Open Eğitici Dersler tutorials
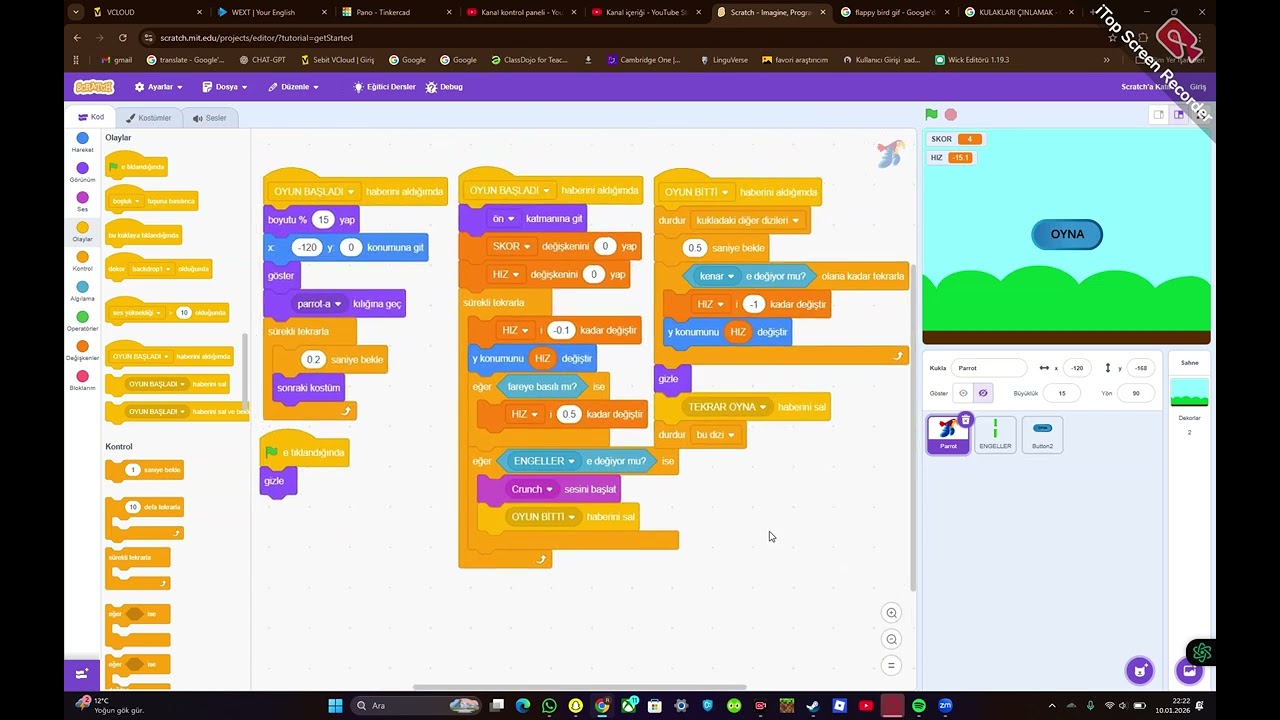The width and height of the screenshot is (1280, 720). tap(384, 87)
